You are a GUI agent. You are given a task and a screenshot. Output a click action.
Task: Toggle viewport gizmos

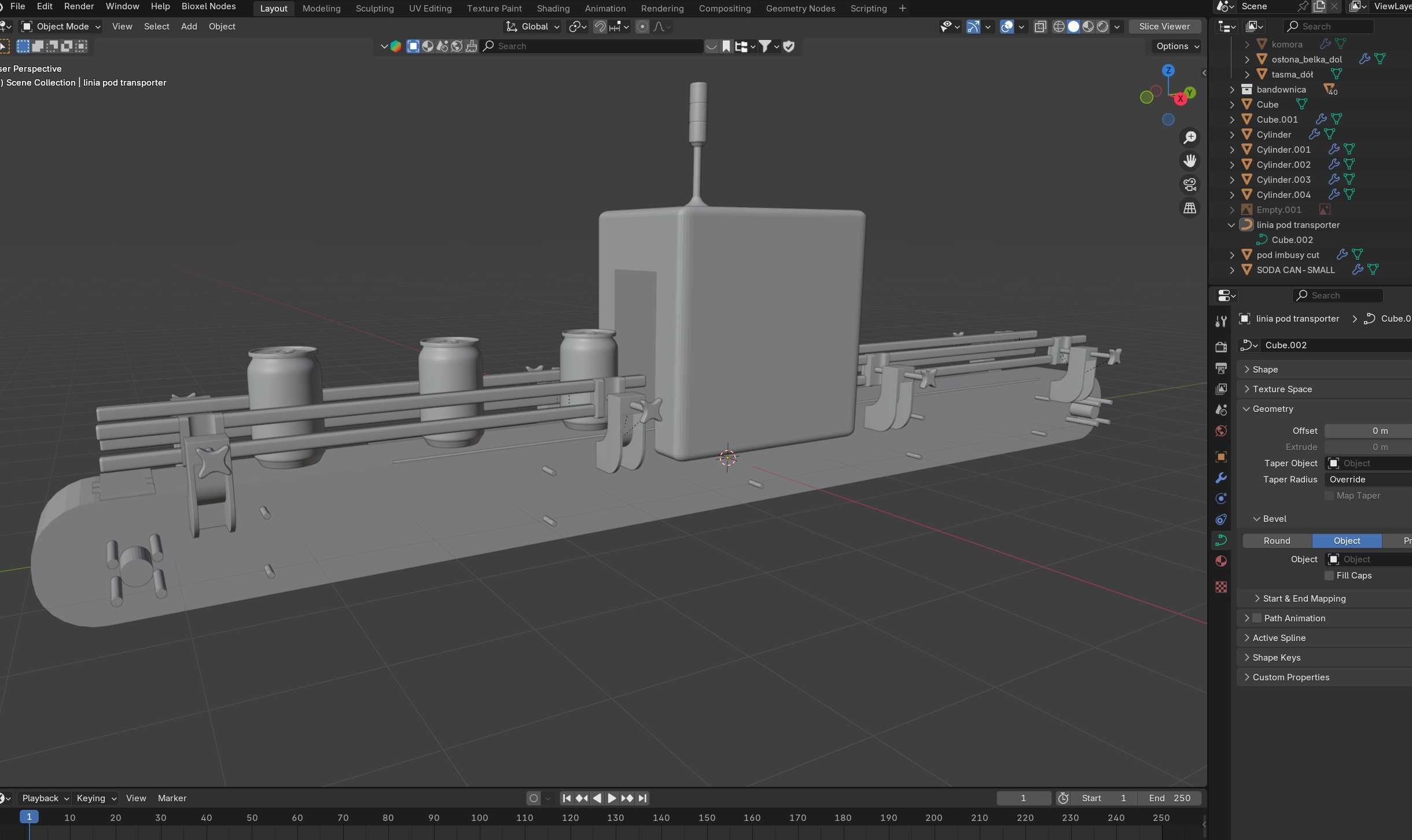973,27
